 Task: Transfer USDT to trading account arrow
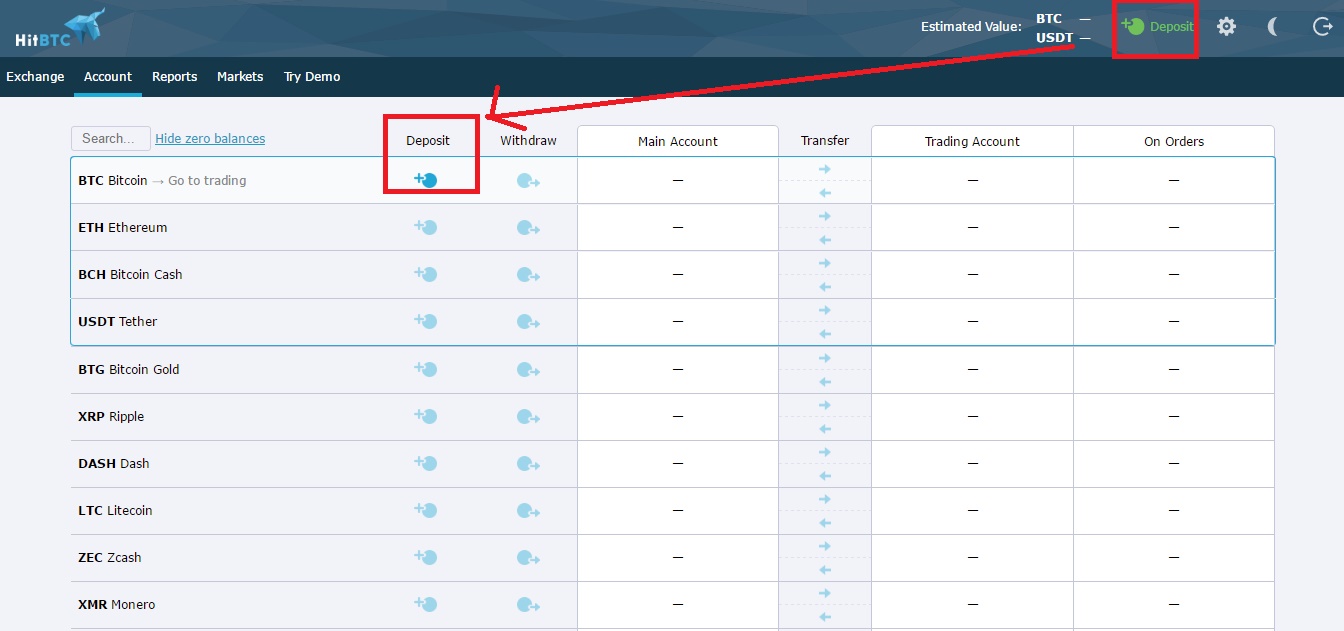click(825, 310)
